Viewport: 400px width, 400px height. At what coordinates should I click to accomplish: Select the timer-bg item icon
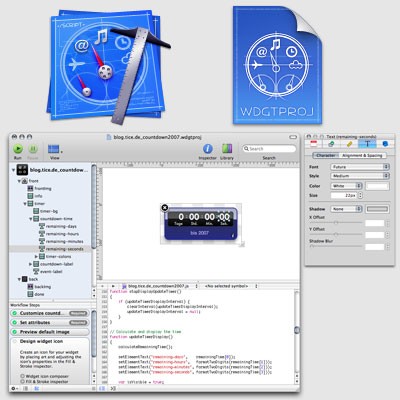pos(36,211)
